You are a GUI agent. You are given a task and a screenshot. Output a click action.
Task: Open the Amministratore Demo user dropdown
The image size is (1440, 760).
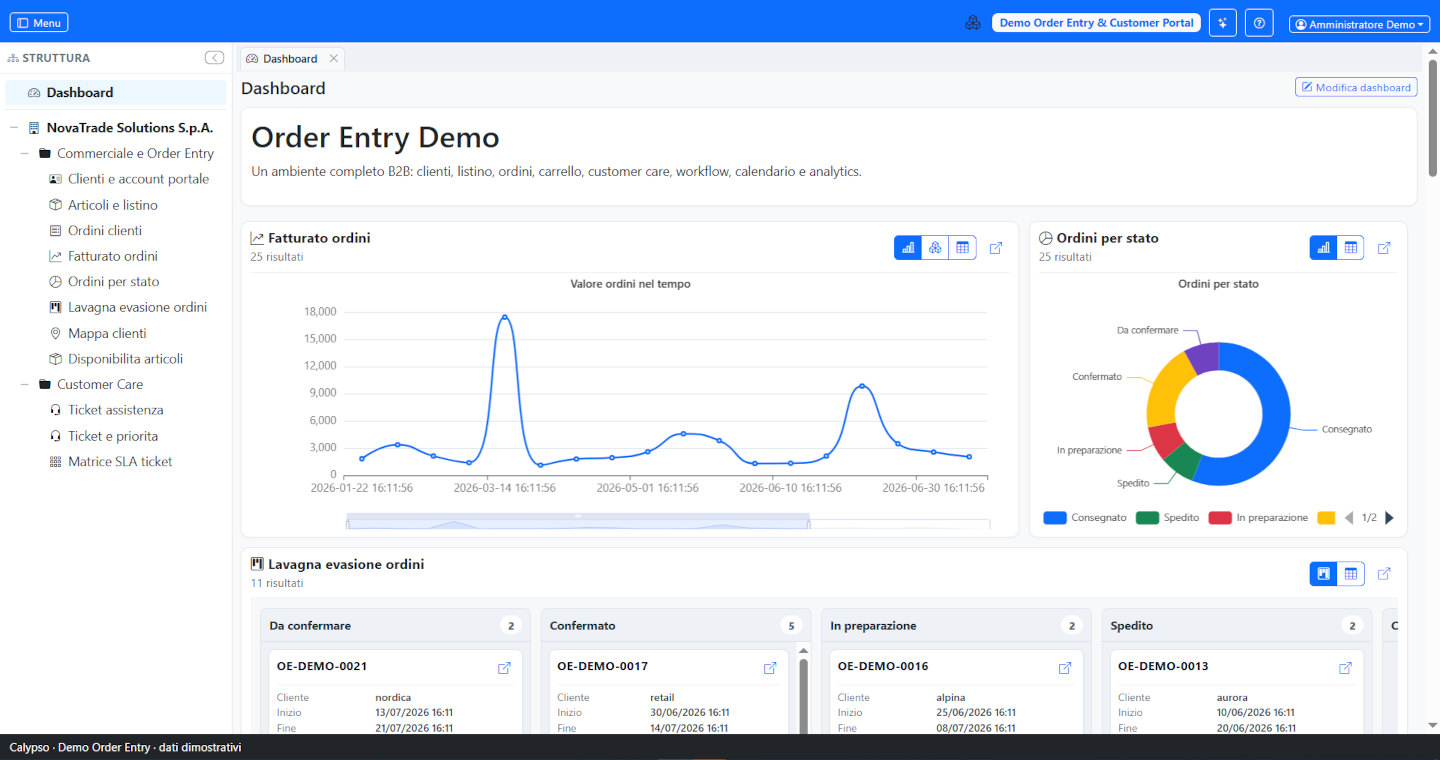pos(1359,24)
